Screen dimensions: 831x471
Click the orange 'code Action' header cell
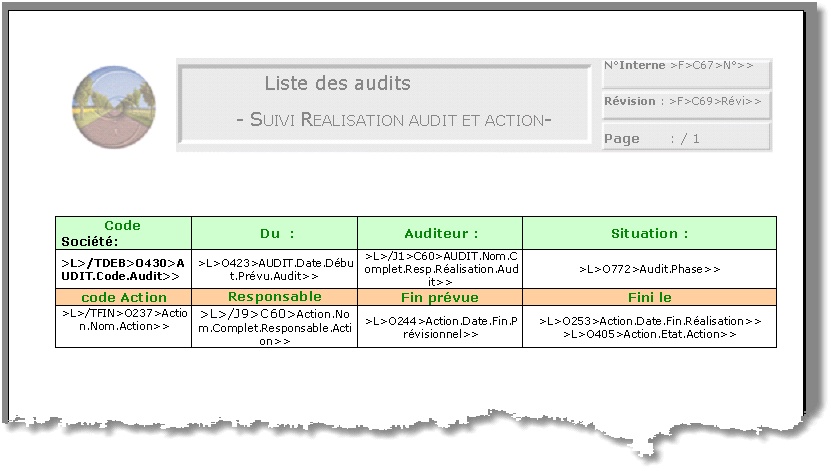click(x=123, y=298)
